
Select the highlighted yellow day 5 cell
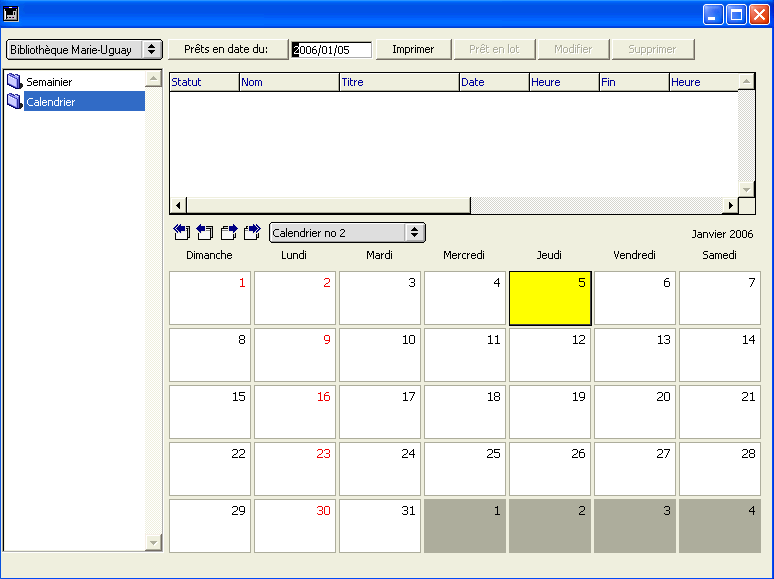pyautogui.click(x=550, y=298)
